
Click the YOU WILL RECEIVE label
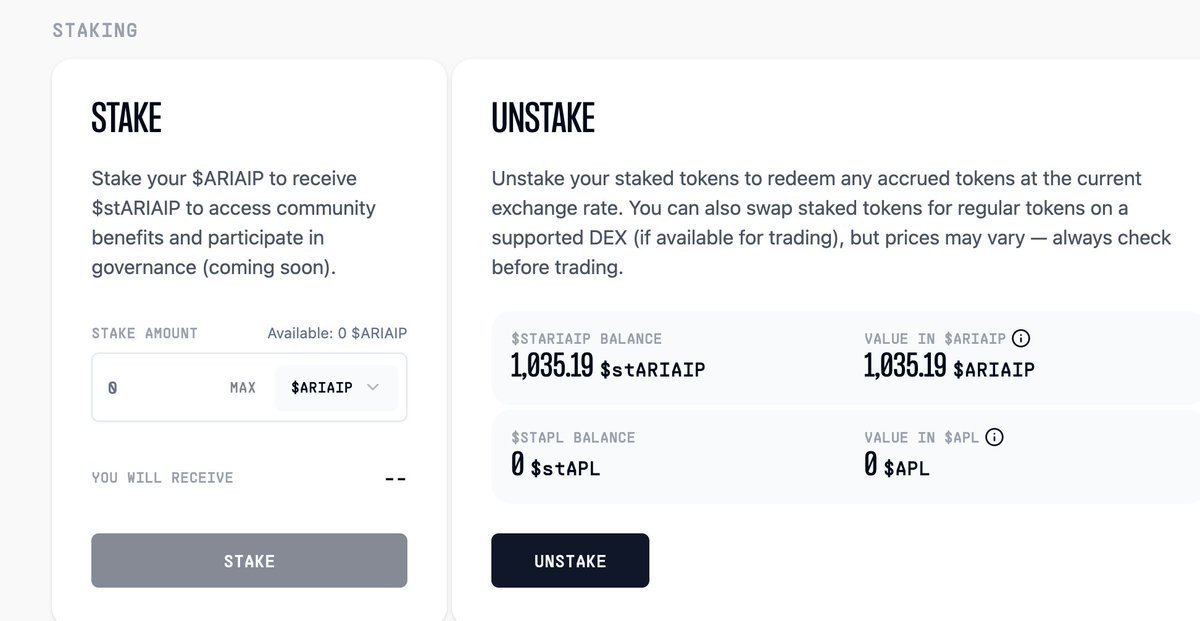(x=162, y=478)
